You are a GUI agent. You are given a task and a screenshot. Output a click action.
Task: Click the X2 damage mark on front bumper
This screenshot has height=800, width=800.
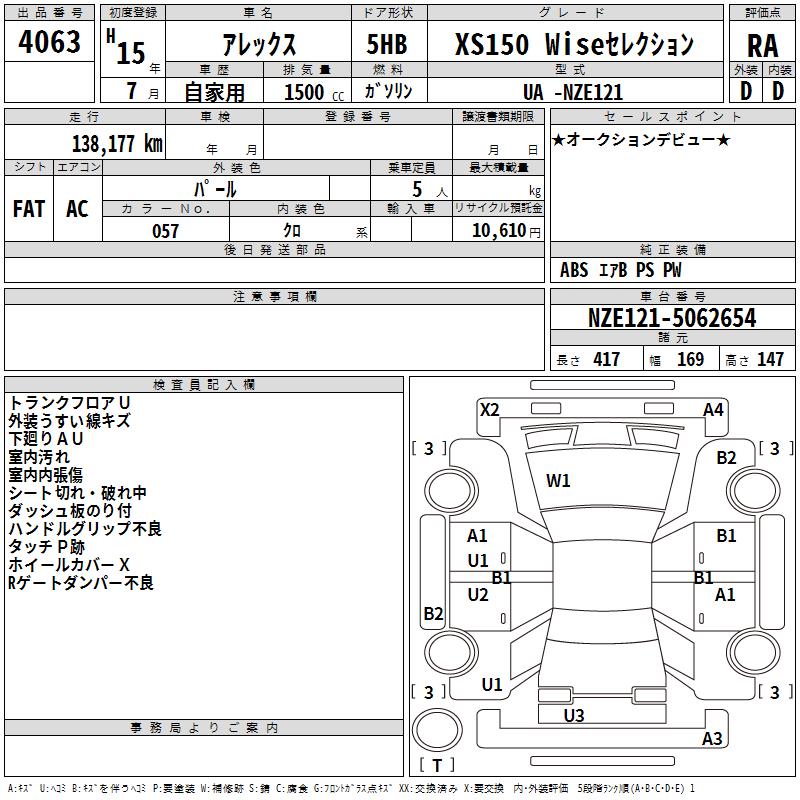[489, 410]
